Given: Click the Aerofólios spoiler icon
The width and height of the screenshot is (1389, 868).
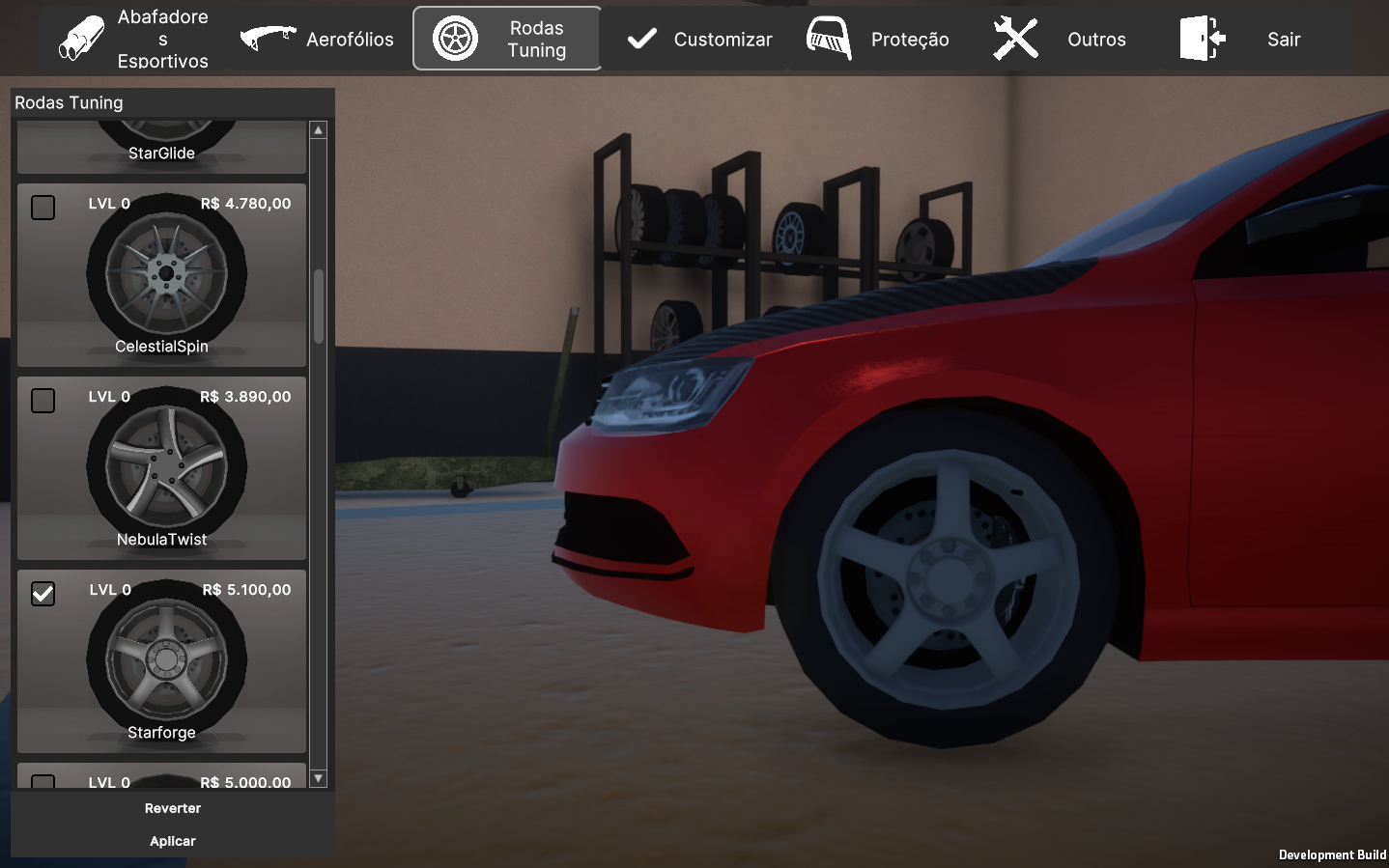Looking at the screenshot, I should [x=268, y=39].
